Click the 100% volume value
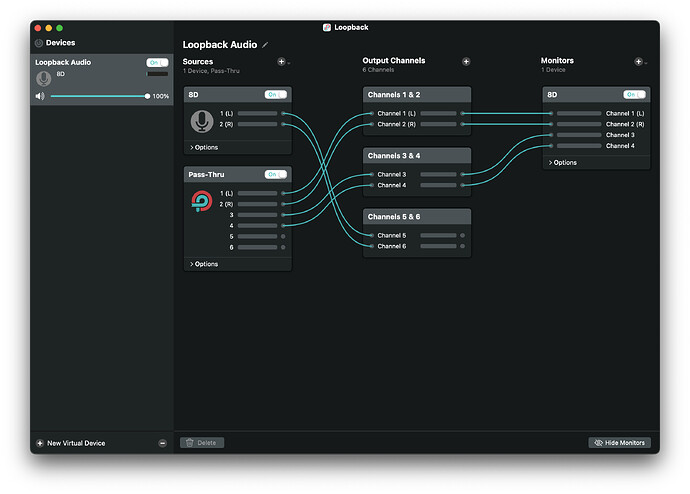 click(161, 96)
